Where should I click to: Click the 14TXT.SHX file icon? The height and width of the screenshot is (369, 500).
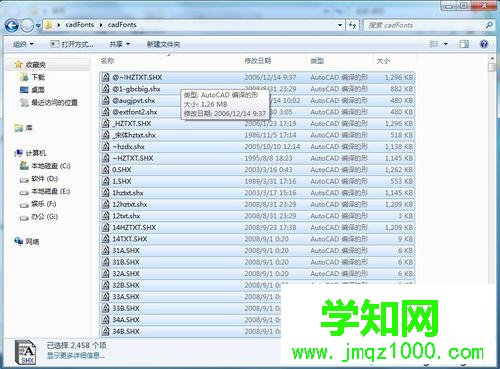[x=106, y=239]
